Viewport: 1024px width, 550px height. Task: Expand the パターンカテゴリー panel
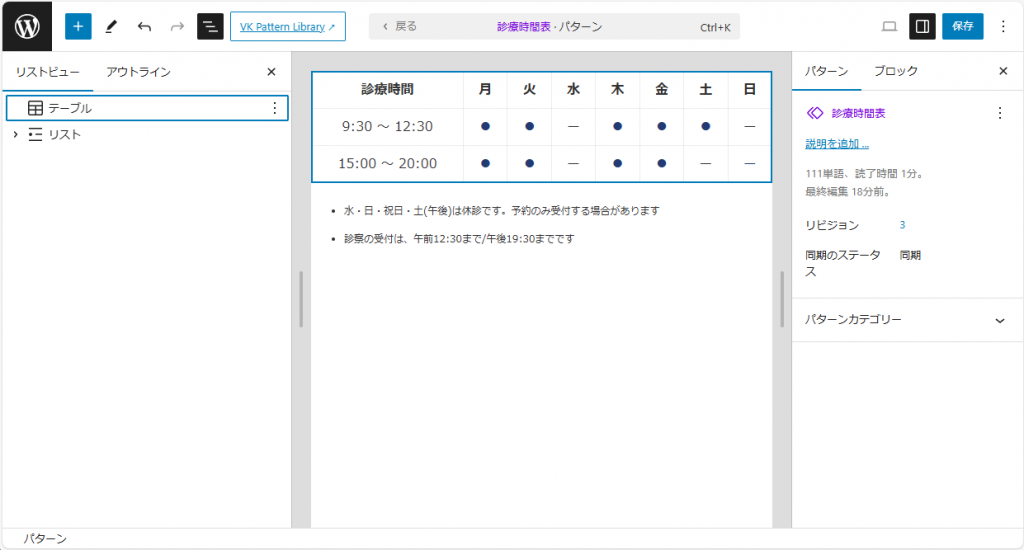[x=999, y=320]
